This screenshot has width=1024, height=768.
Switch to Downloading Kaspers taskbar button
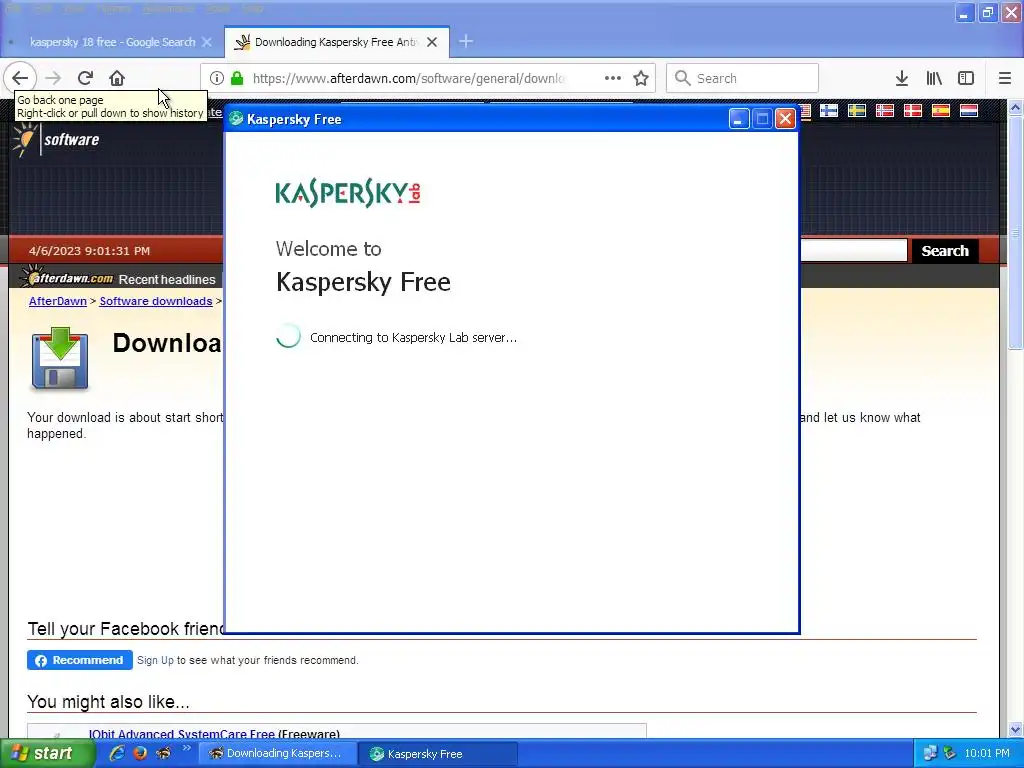coord(277,754)
